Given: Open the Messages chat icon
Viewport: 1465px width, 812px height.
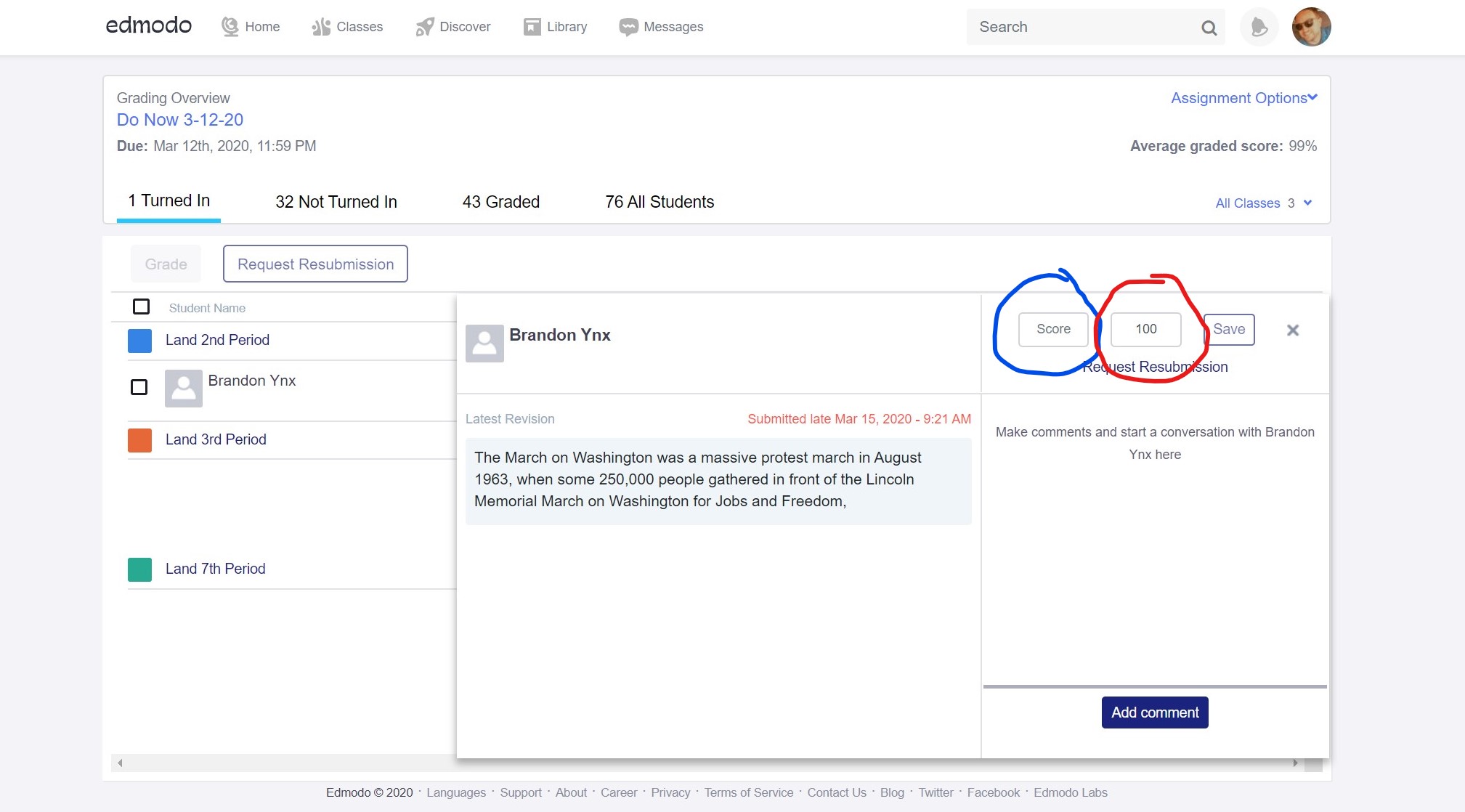Looking at the screenshot, I should coord(628,27).
